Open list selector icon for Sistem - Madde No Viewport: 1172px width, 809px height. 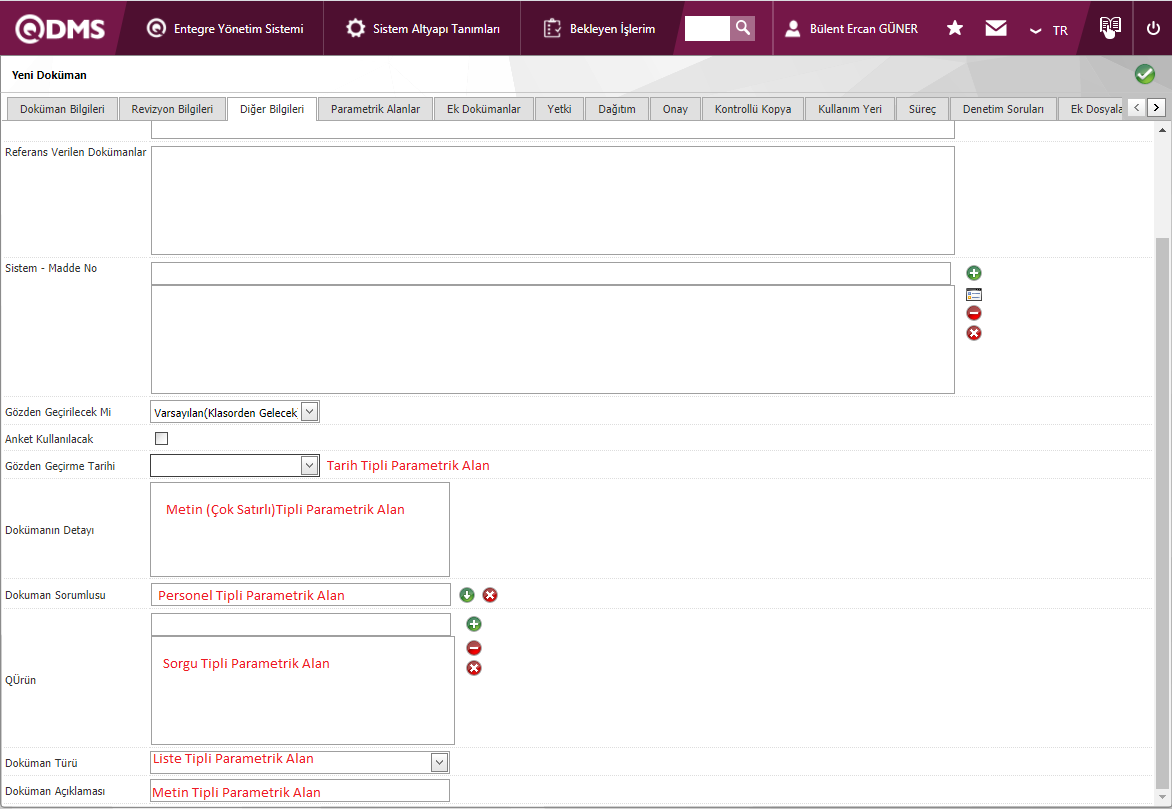coord(974,294)
